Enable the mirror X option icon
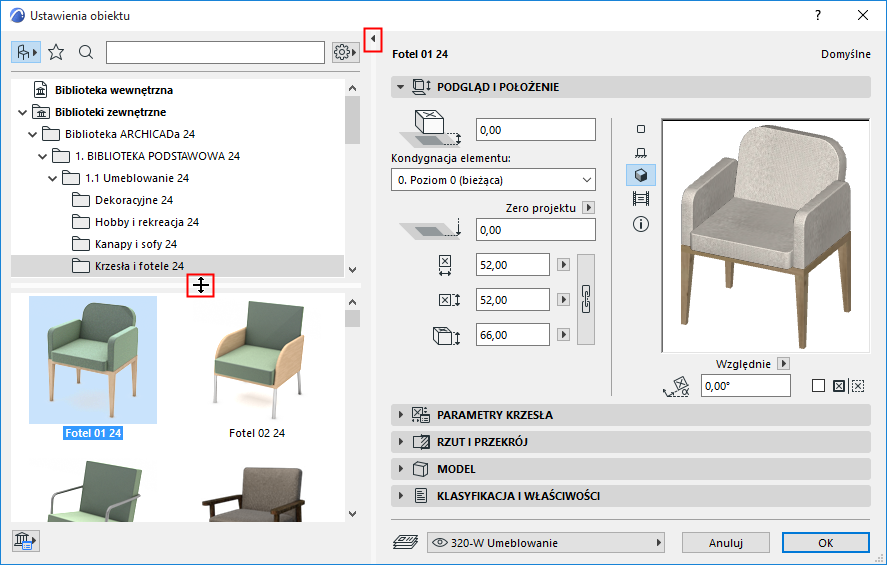 coord(839,386)
